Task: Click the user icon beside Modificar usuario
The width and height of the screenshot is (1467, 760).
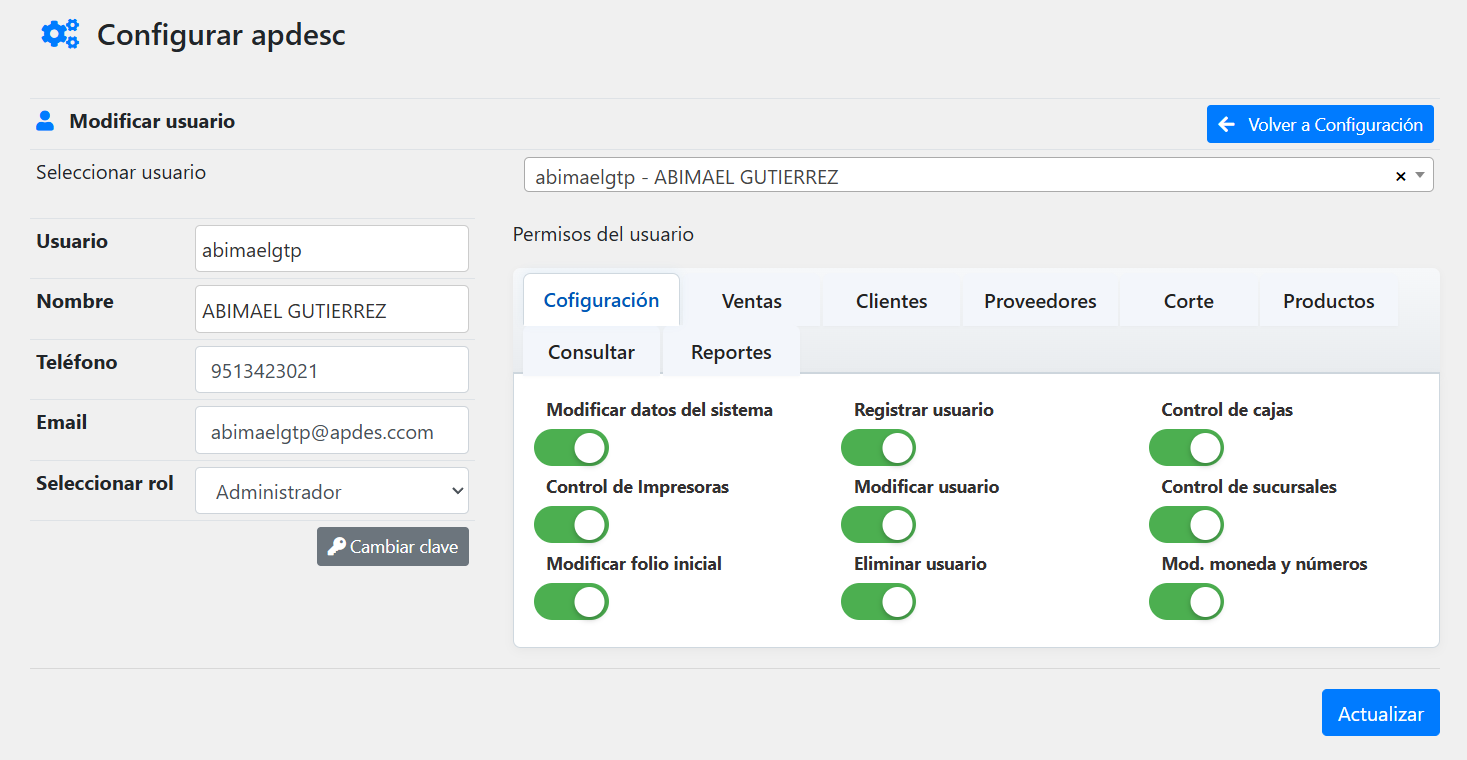Action: [45, 122]
